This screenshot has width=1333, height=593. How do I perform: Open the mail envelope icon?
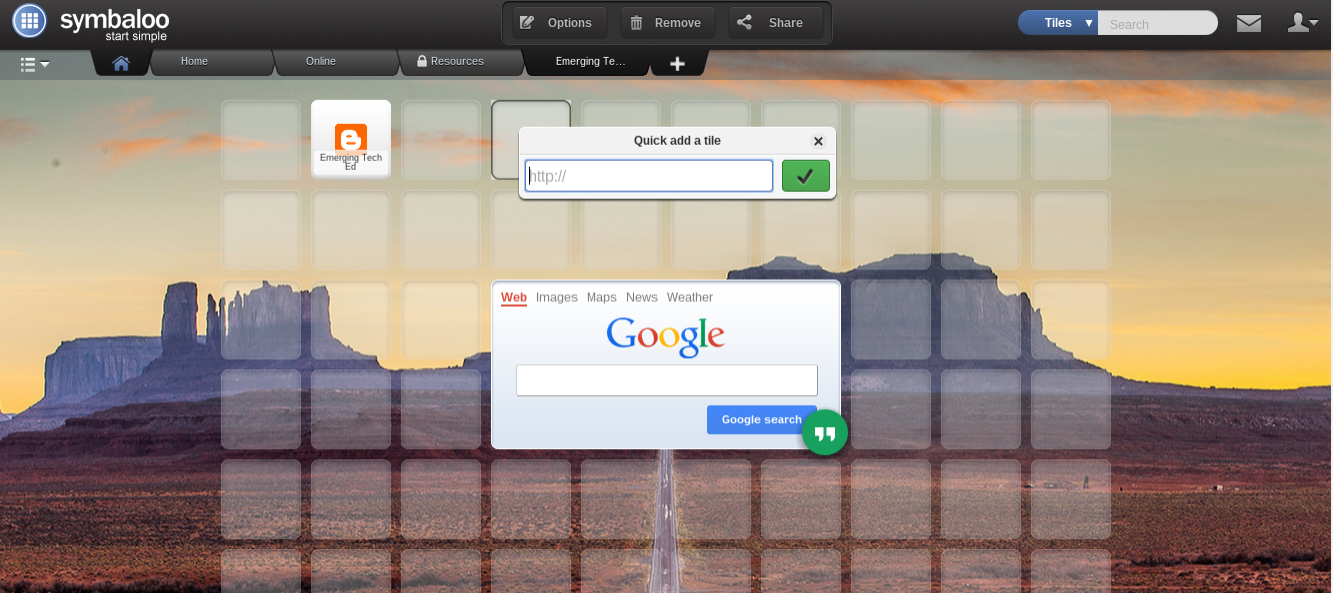coord(1248,23)
